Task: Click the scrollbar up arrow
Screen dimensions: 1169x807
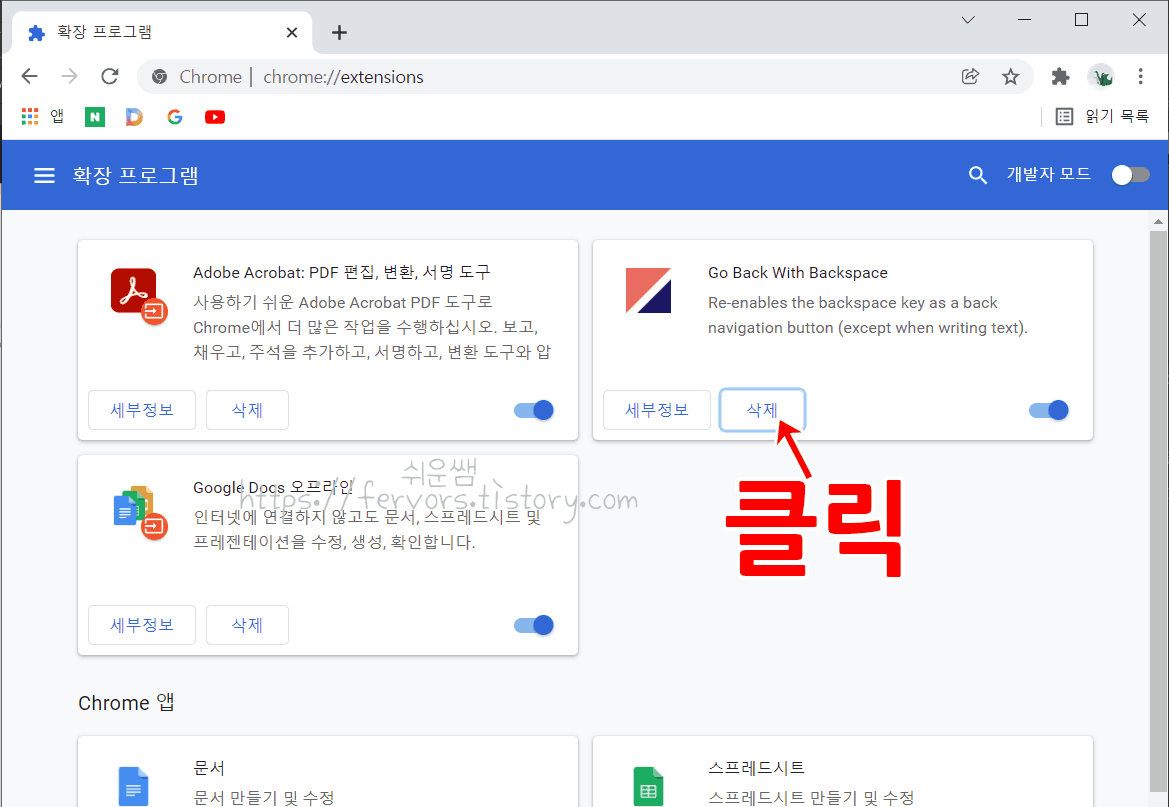Action: coord(1158,222)
